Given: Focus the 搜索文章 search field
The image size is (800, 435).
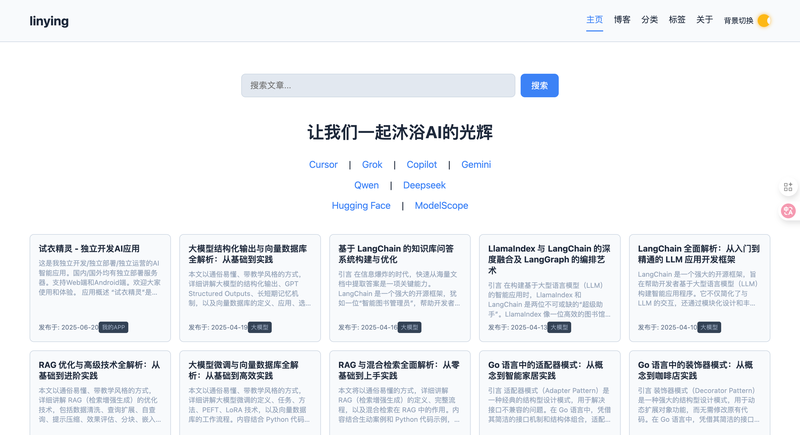Looking at the screenshot, I should click(x=378, y=85).
